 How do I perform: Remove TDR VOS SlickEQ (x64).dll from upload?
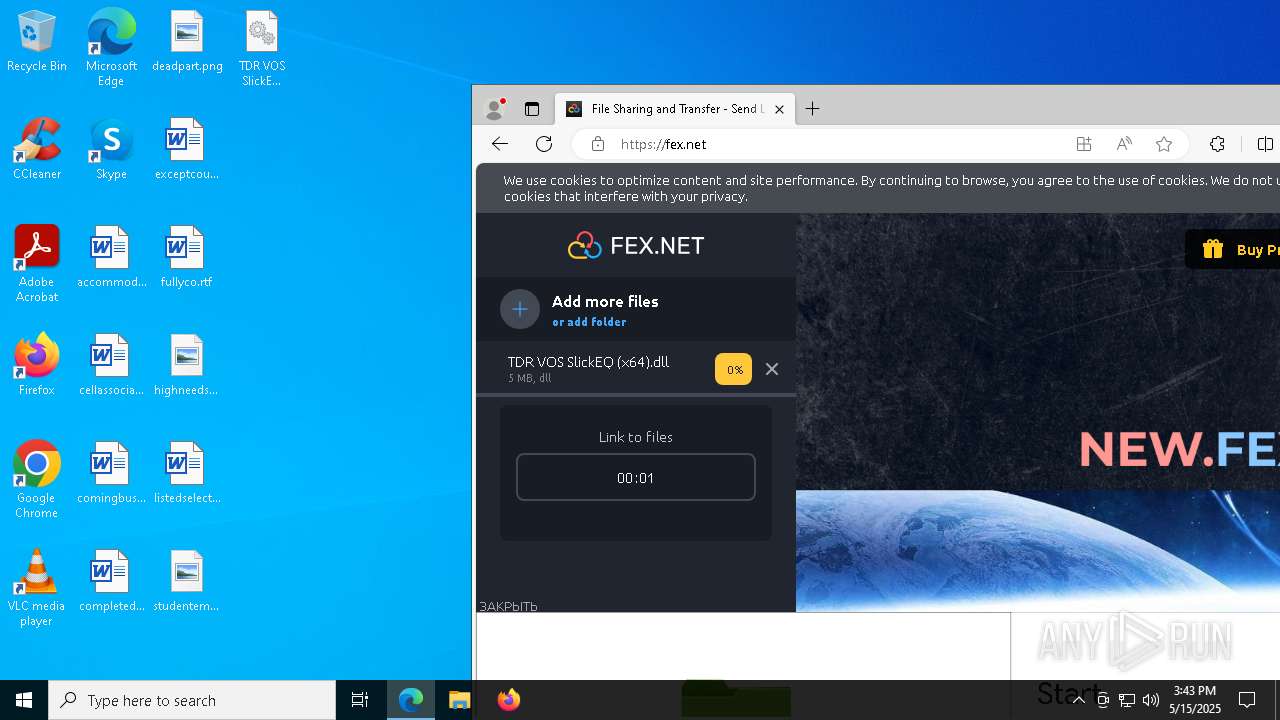772,369
